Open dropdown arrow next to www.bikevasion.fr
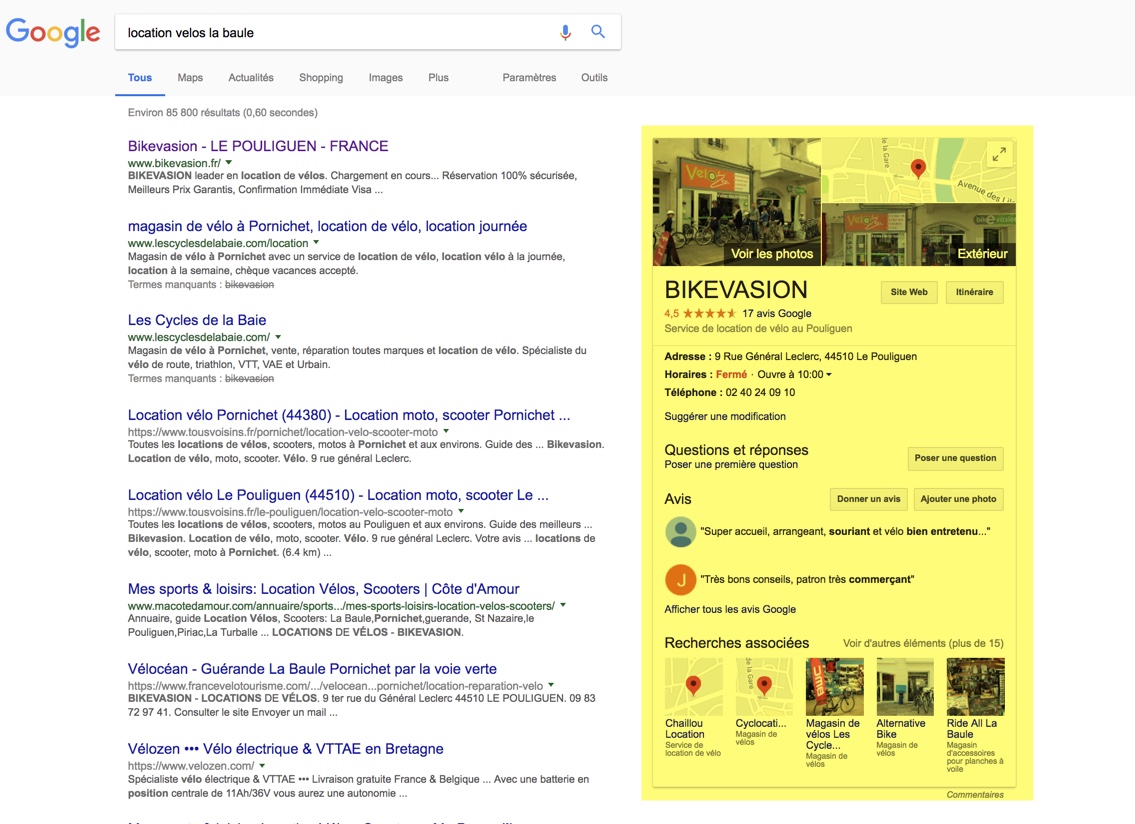 [229, 163]
